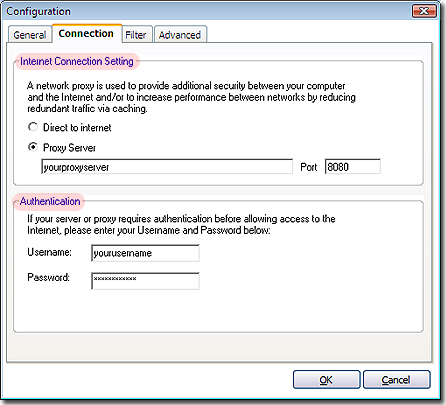Image resolution: width=446 pixels, height=405 pixels.
Task: Click the Username: label
Action: pyautogui.click(x=49, y=252)
